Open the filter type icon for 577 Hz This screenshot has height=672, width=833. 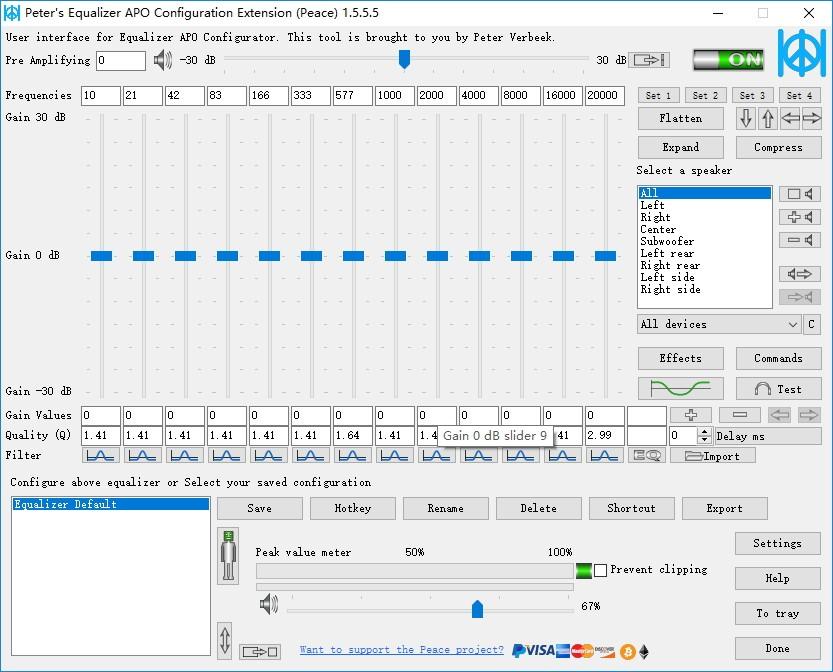tap(352, 455)
